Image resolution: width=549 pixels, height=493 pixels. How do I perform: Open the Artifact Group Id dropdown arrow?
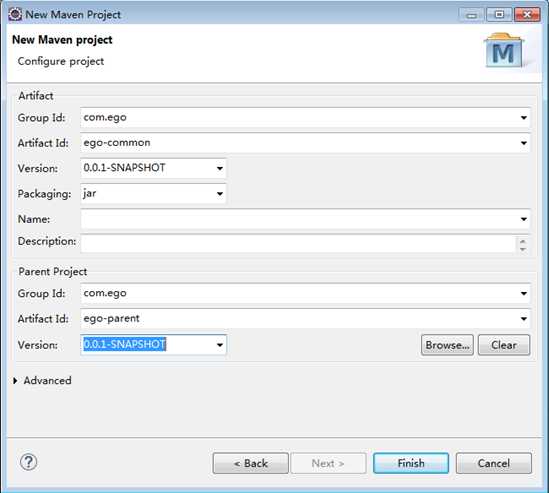523,118
